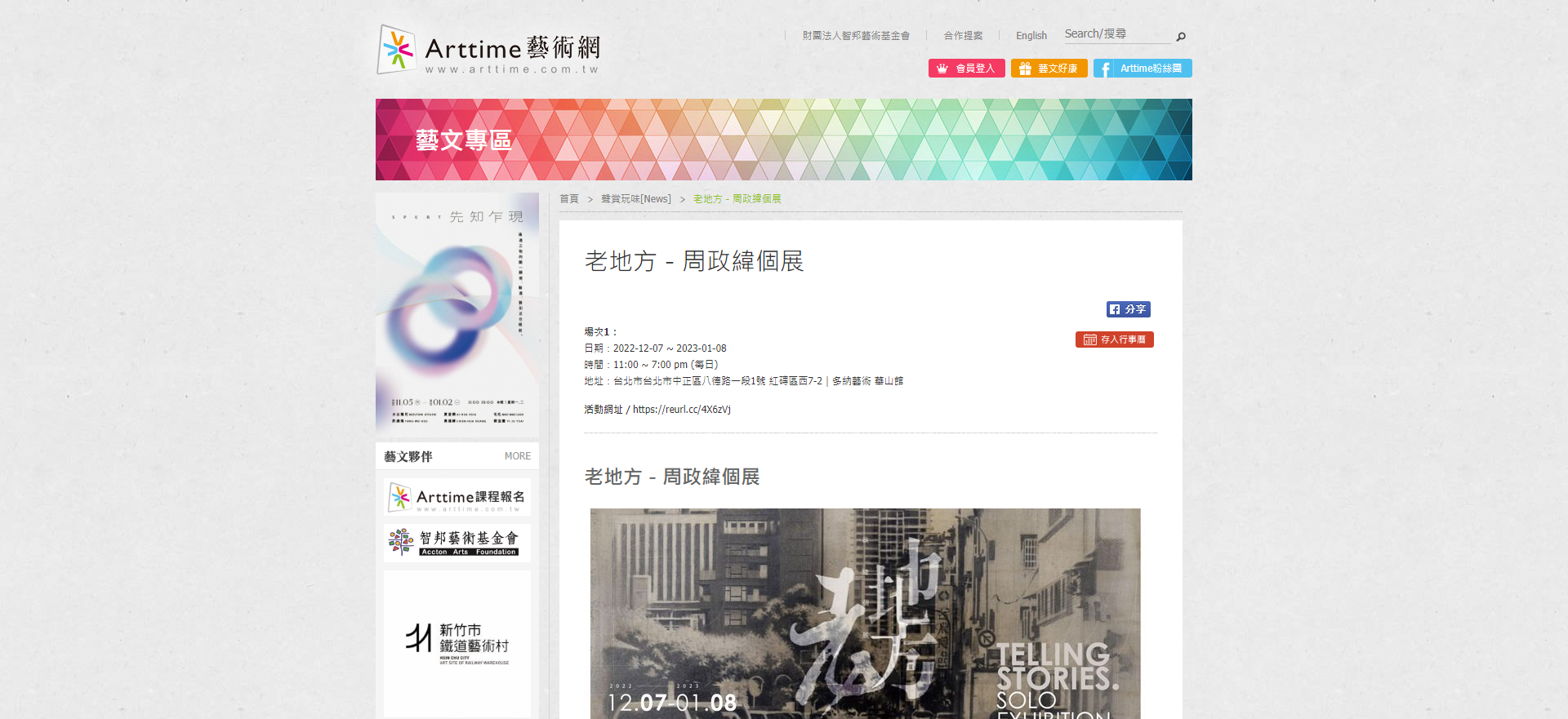Open the 合作提案 link
The height and width of the screenshot is (719, 1568).
coord(963,36)
